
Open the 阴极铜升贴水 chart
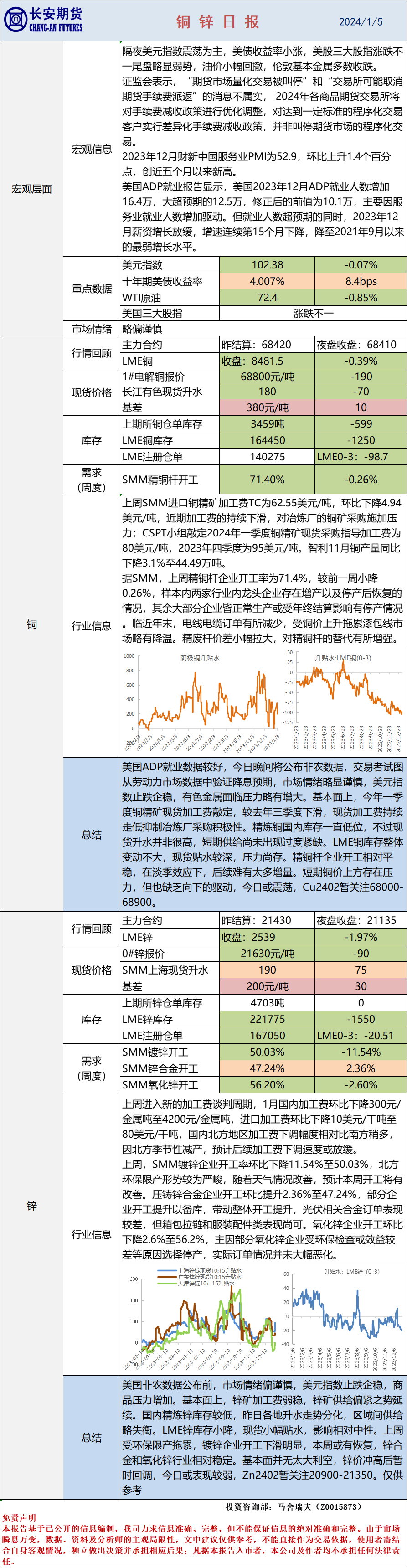click(200, 702)
